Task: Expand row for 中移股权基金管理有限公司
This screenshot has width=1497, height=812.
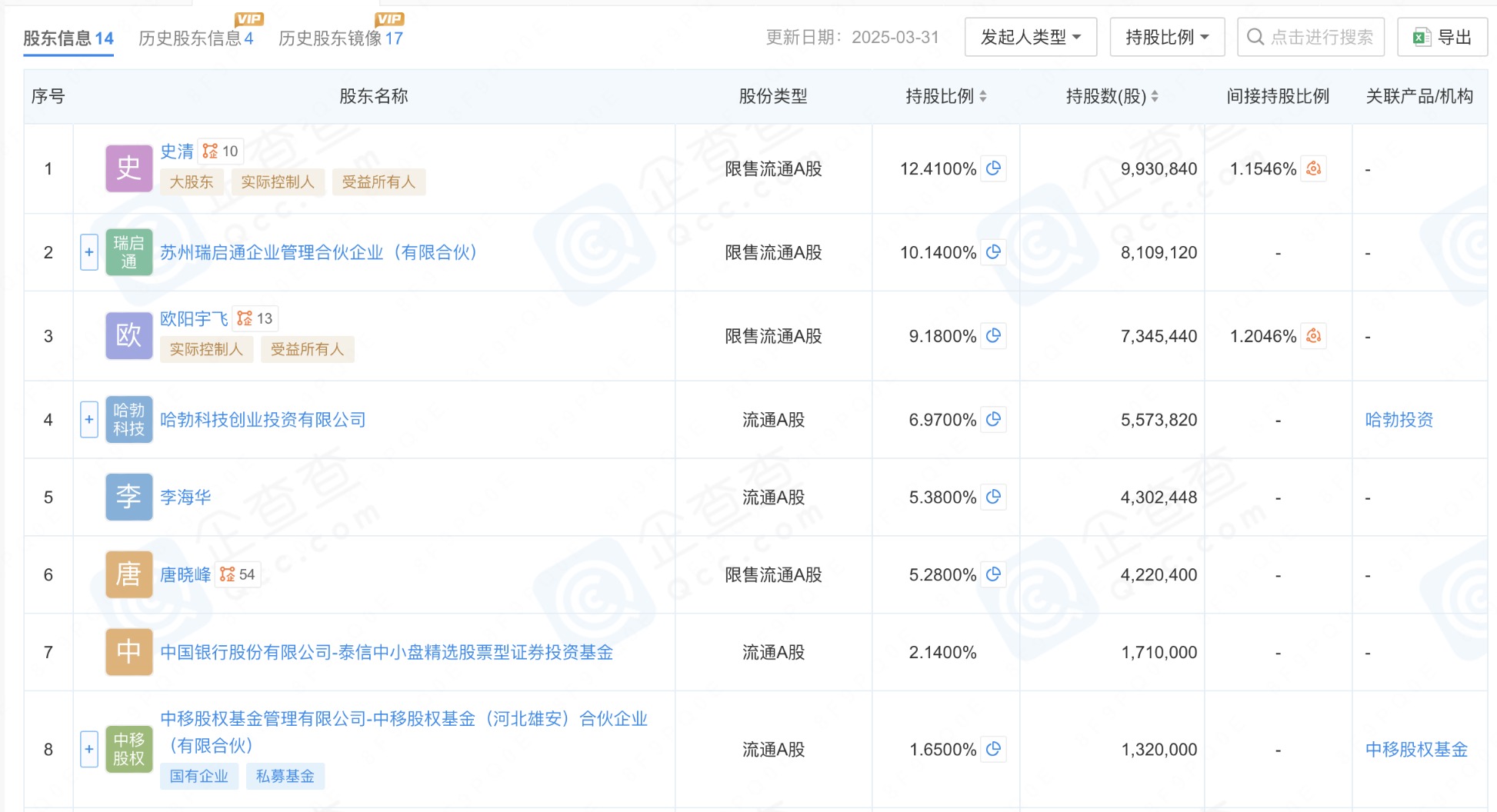Action: click(89, 749)
